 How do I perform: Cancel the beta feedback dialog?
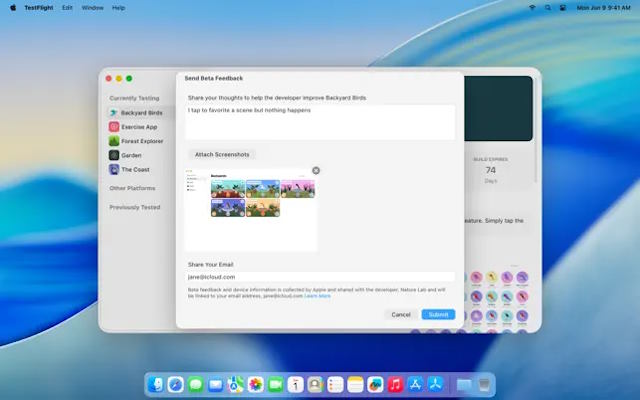click(401, 314)
